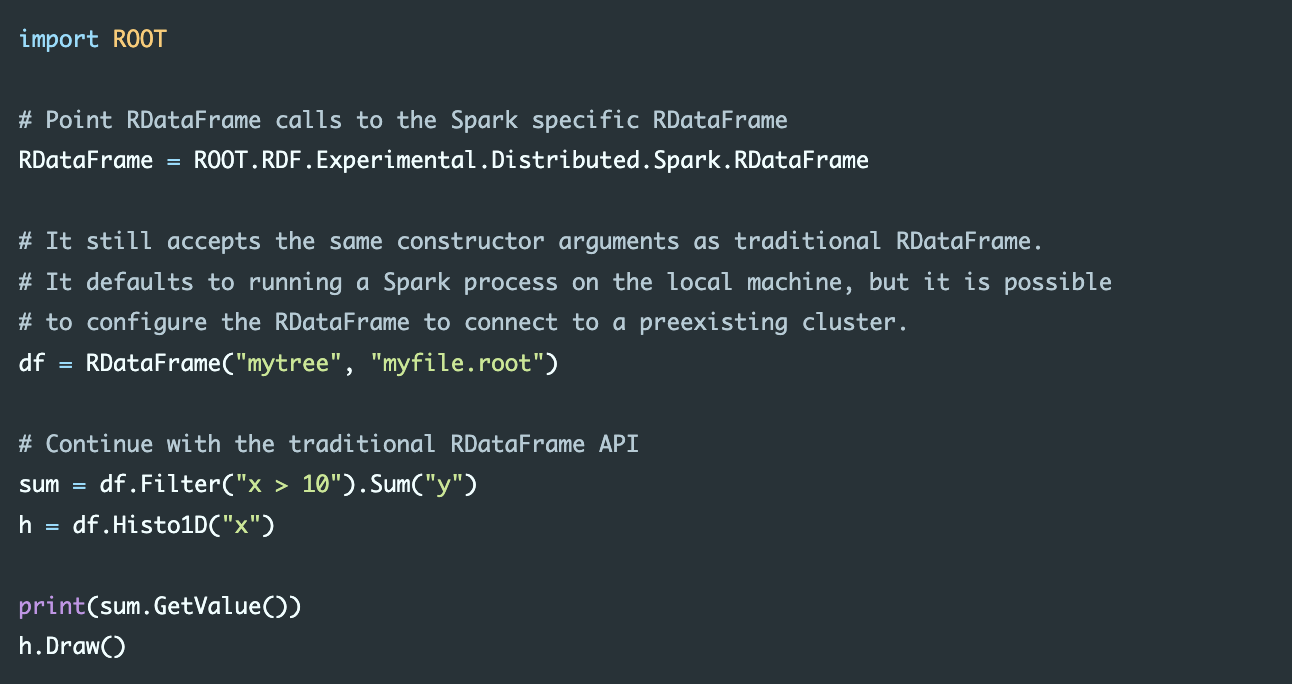Click the comment about defaulting to local Spark process
The height and width of the screenshot is (684, 1292).
pyautogui.click(x=565, y=282)
